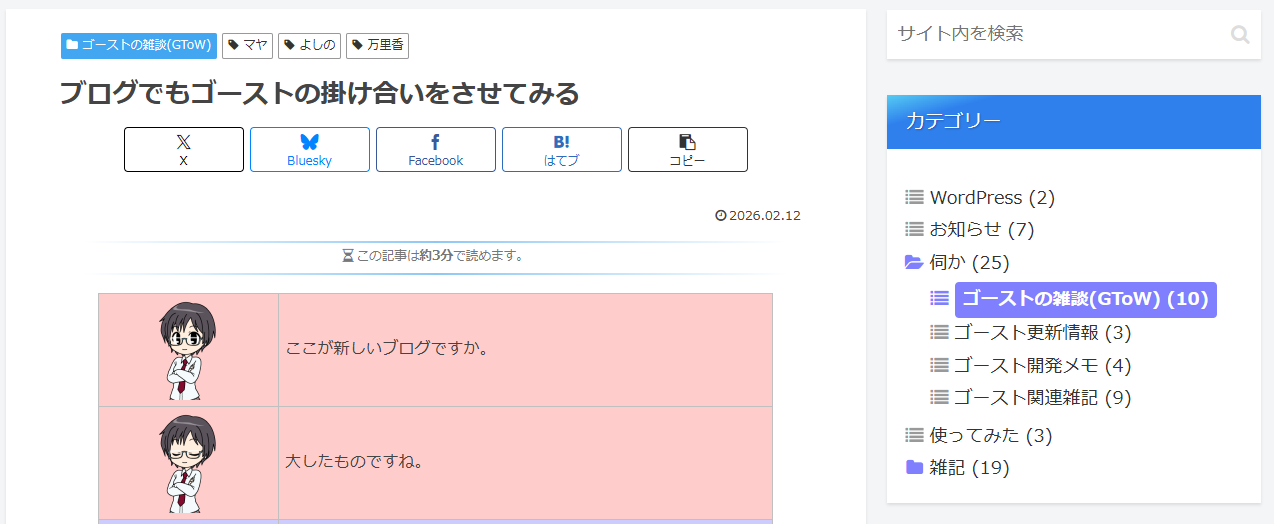The image size is (1274, 524).
Task: Share the post on Bluesky
Action: tap(310, 150)
